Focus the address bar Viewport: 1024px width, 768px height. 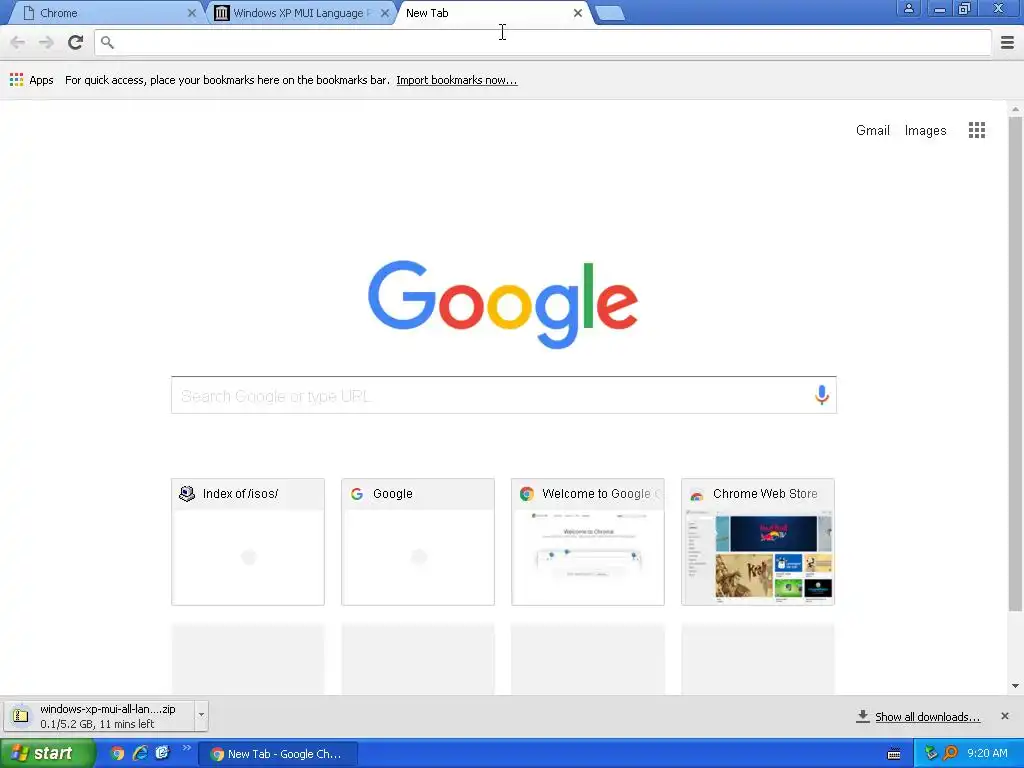[543, 42]
